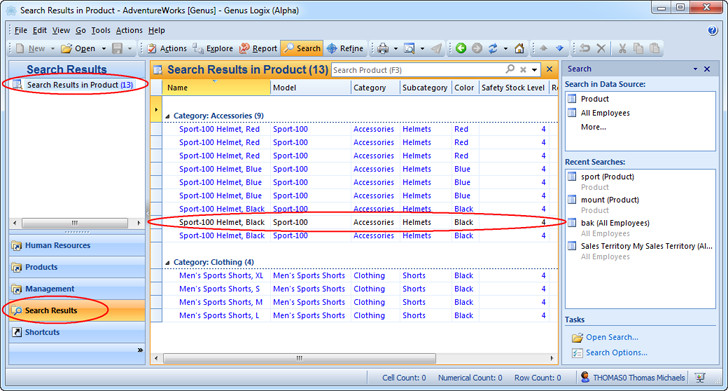
Task: Click the Delete X toolbar icon
Action: point(601,48)
